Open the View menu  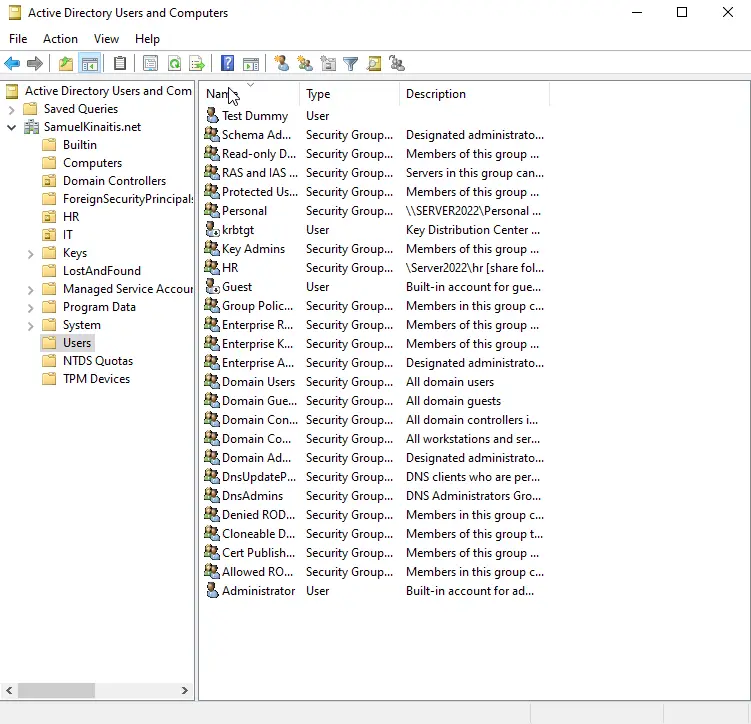(x=106, y=39)
